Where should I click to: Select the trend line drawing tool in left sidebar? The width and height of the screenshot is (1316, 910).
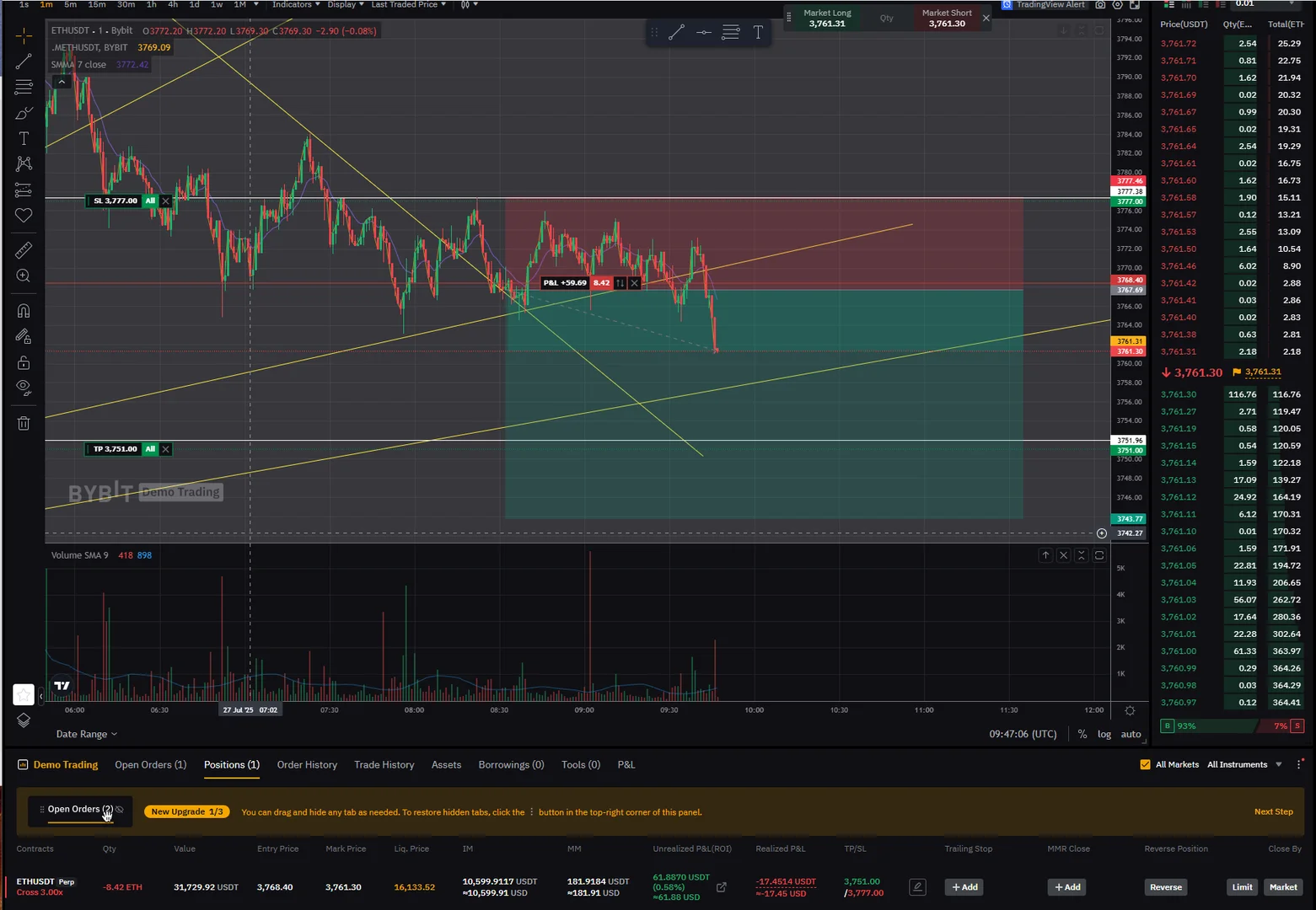[x=24, y=62]
